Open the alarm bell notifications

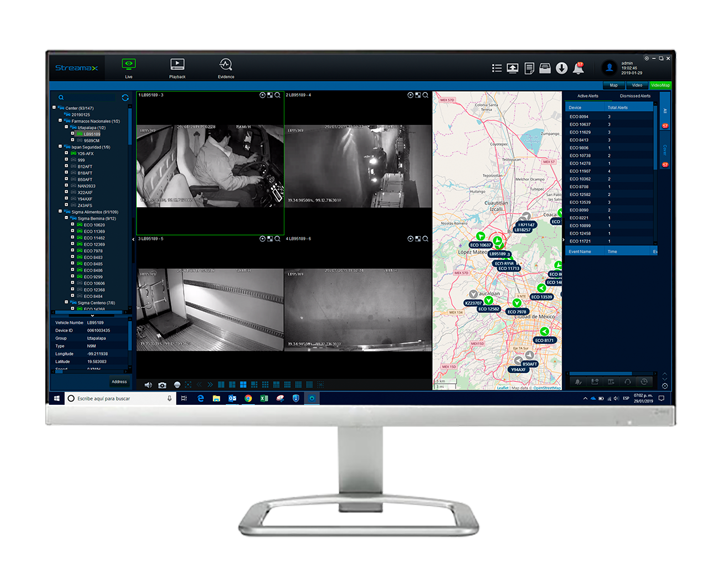click(579, 68)
